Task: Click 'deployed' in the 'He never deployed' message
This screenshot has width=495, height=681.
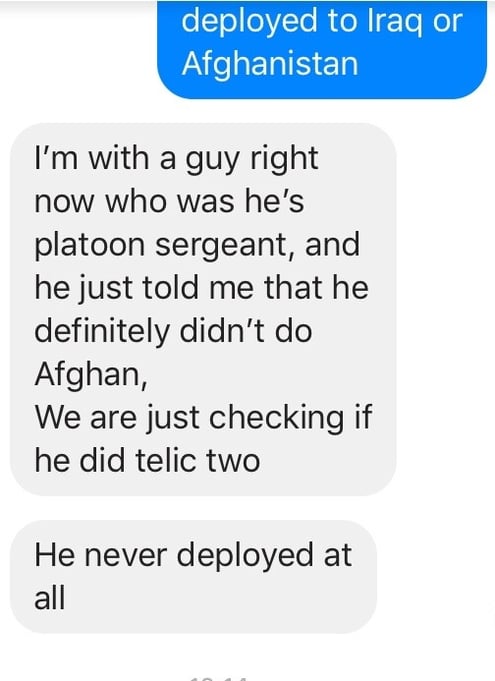Action: click(245, 557)
